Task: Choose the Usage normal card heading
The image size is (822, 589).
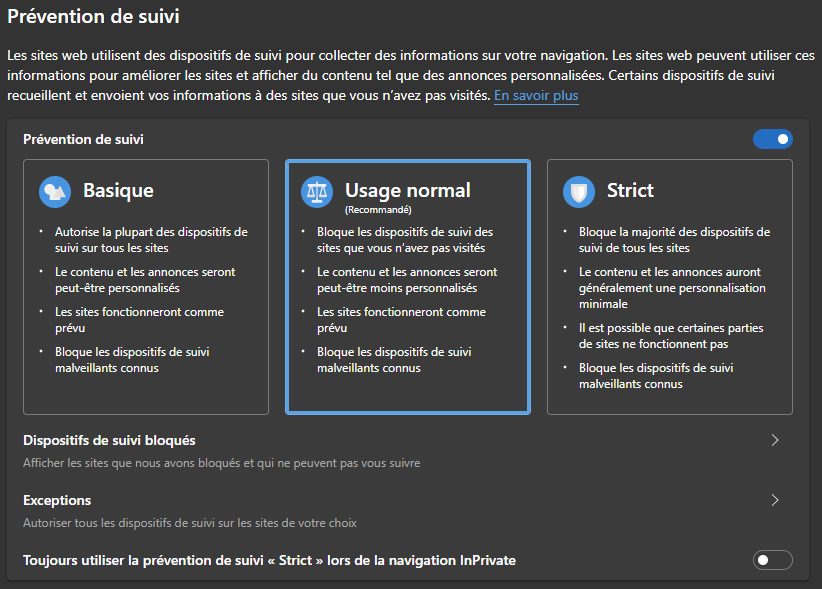Action: (x=407, y=190)
